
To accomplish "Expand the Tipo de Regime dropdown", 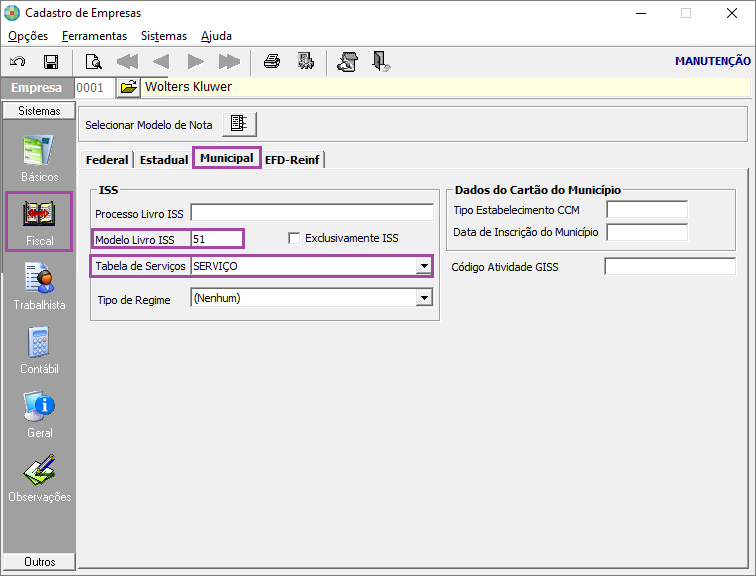I will (424, 298).
